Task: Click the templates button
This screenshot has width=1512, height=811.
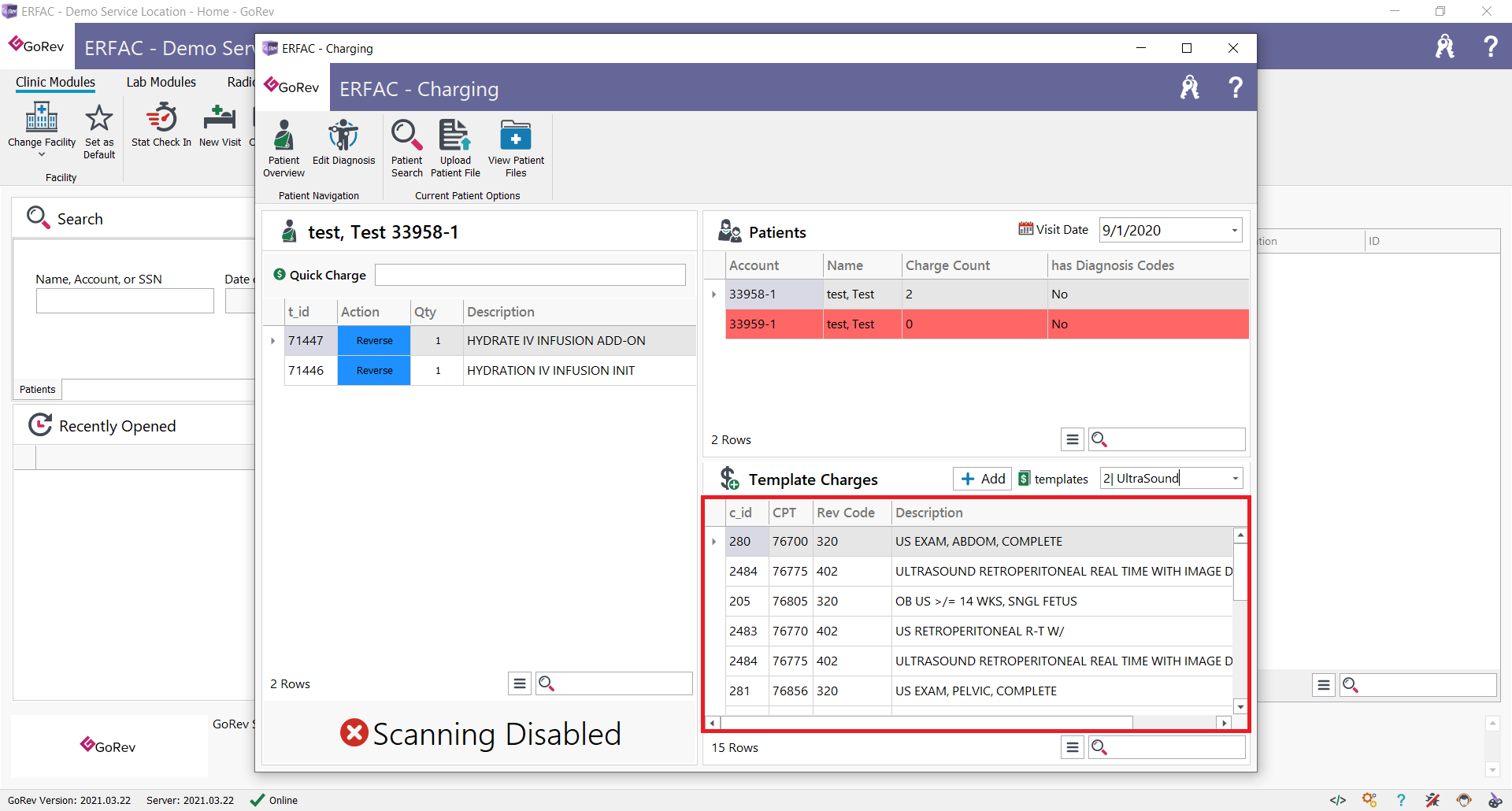Action: pos(1054,479)
